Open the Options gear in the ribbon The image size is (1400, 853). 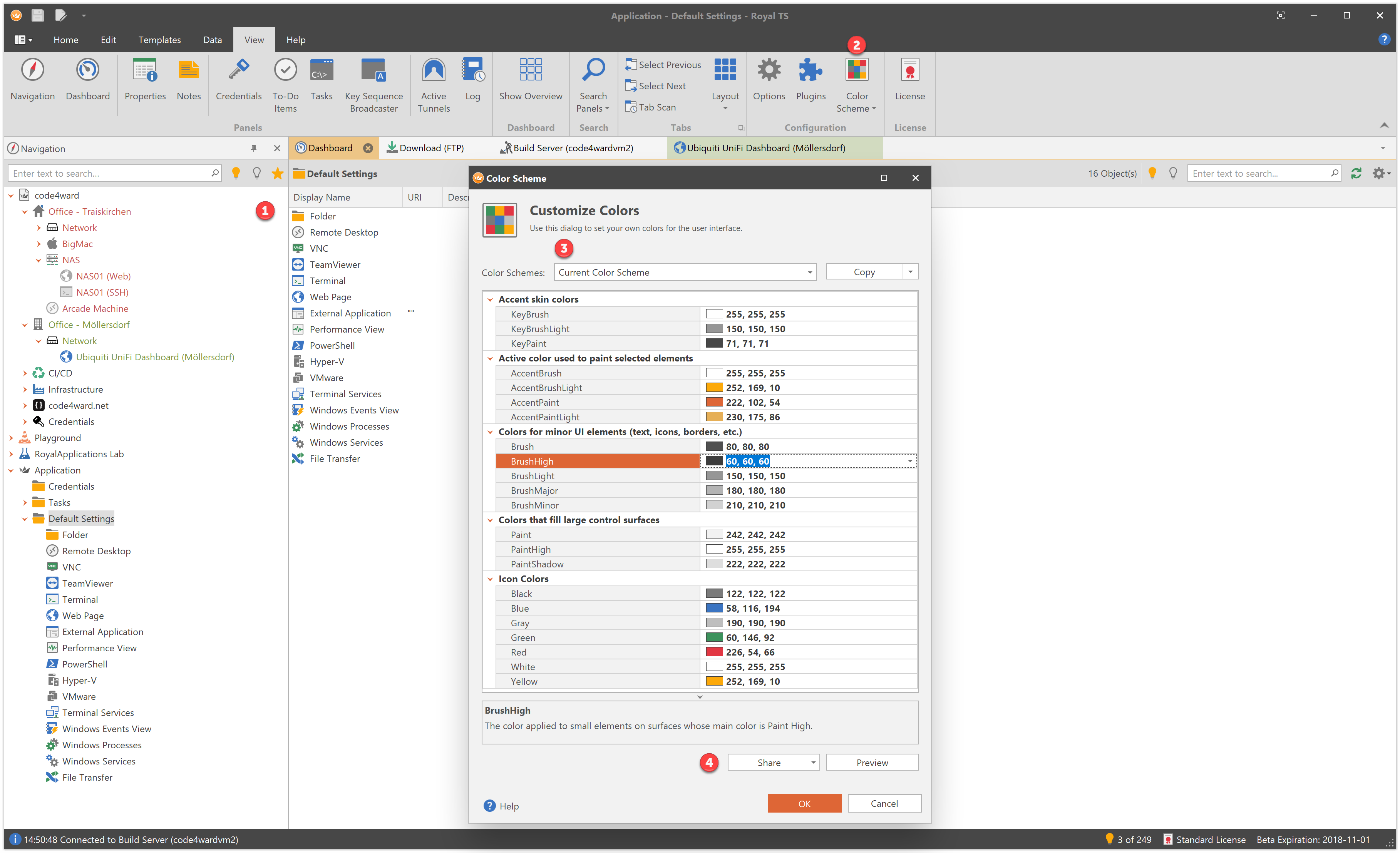[x=769, y=80]
